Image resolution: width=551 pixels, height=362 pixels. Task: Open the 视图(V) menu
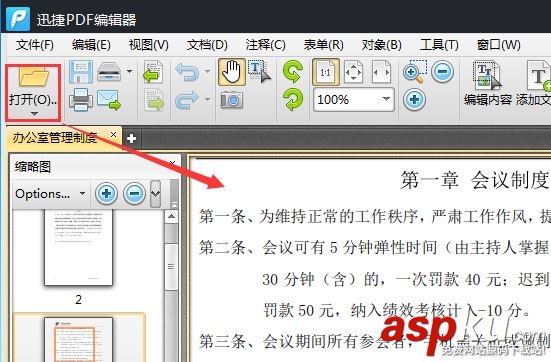click(x=149, y=45)
